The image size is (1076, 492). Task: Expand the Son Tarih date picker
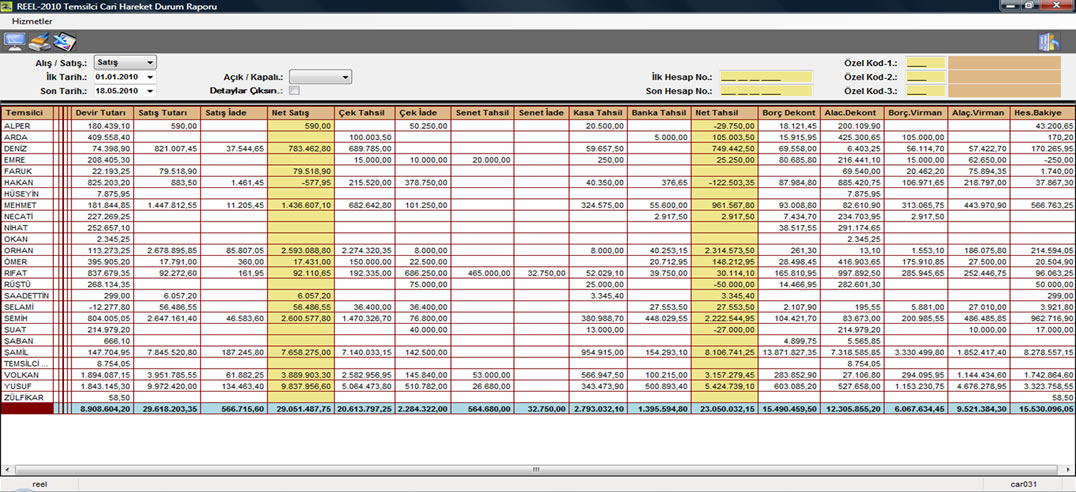pos(149,91)
